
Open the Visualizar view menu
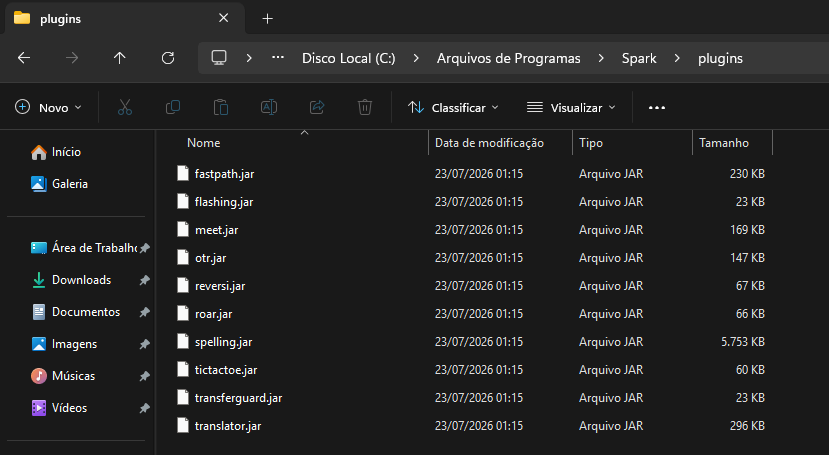pos(572,108)
